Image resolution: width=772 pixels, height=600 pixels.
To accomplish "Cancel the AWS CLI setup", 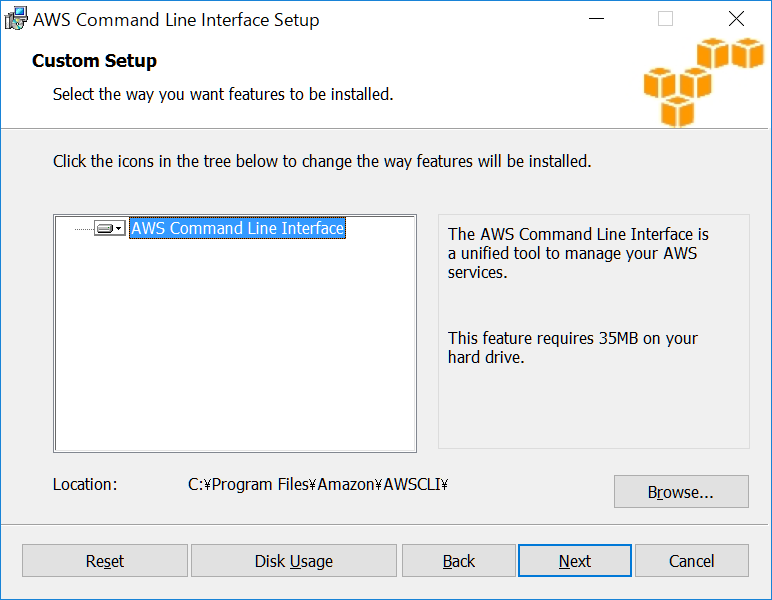I will pyautogui.click(x=691, y=561).
